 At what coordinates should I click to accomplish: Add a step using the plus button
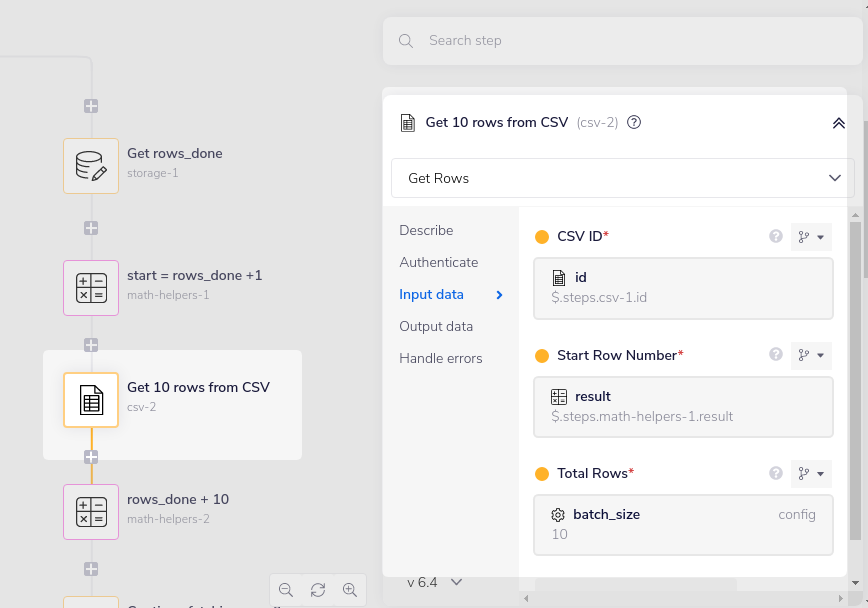click(x=91, y=106)
